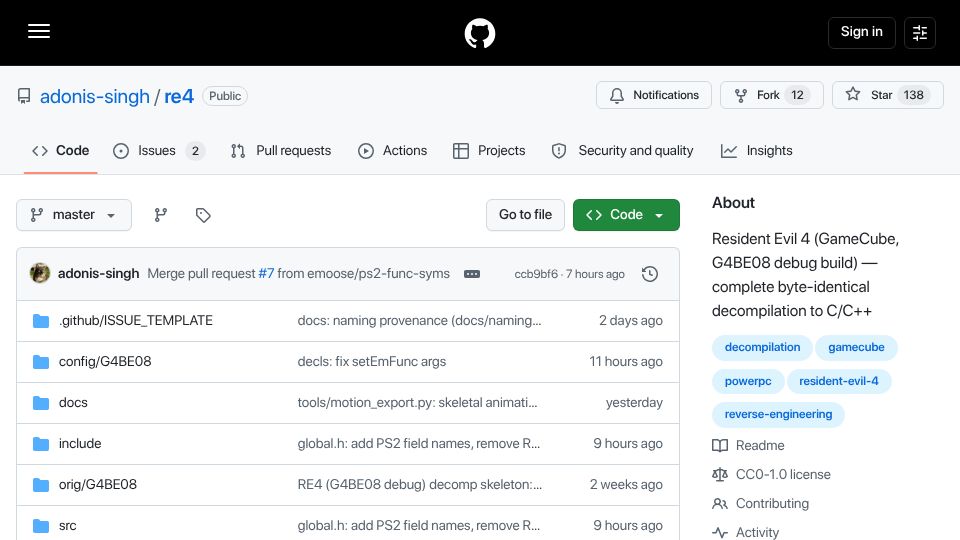960x540 pixels.
Task: Open pull request #7 link
Action: 266,274
